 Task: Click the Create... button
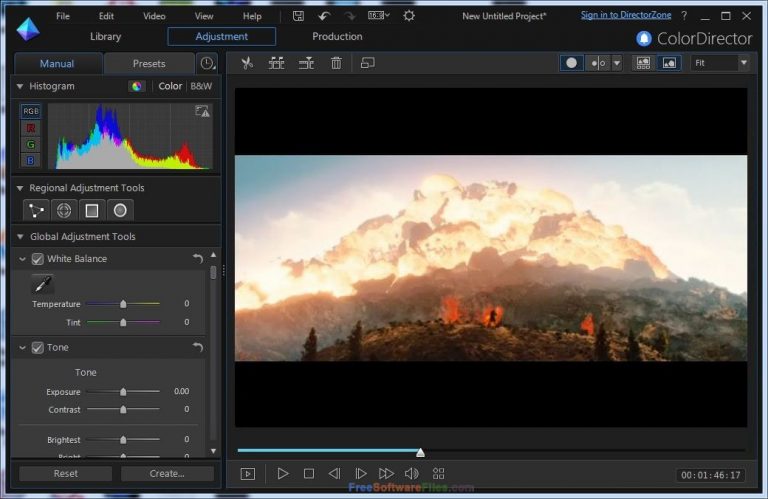pos(167,474)
